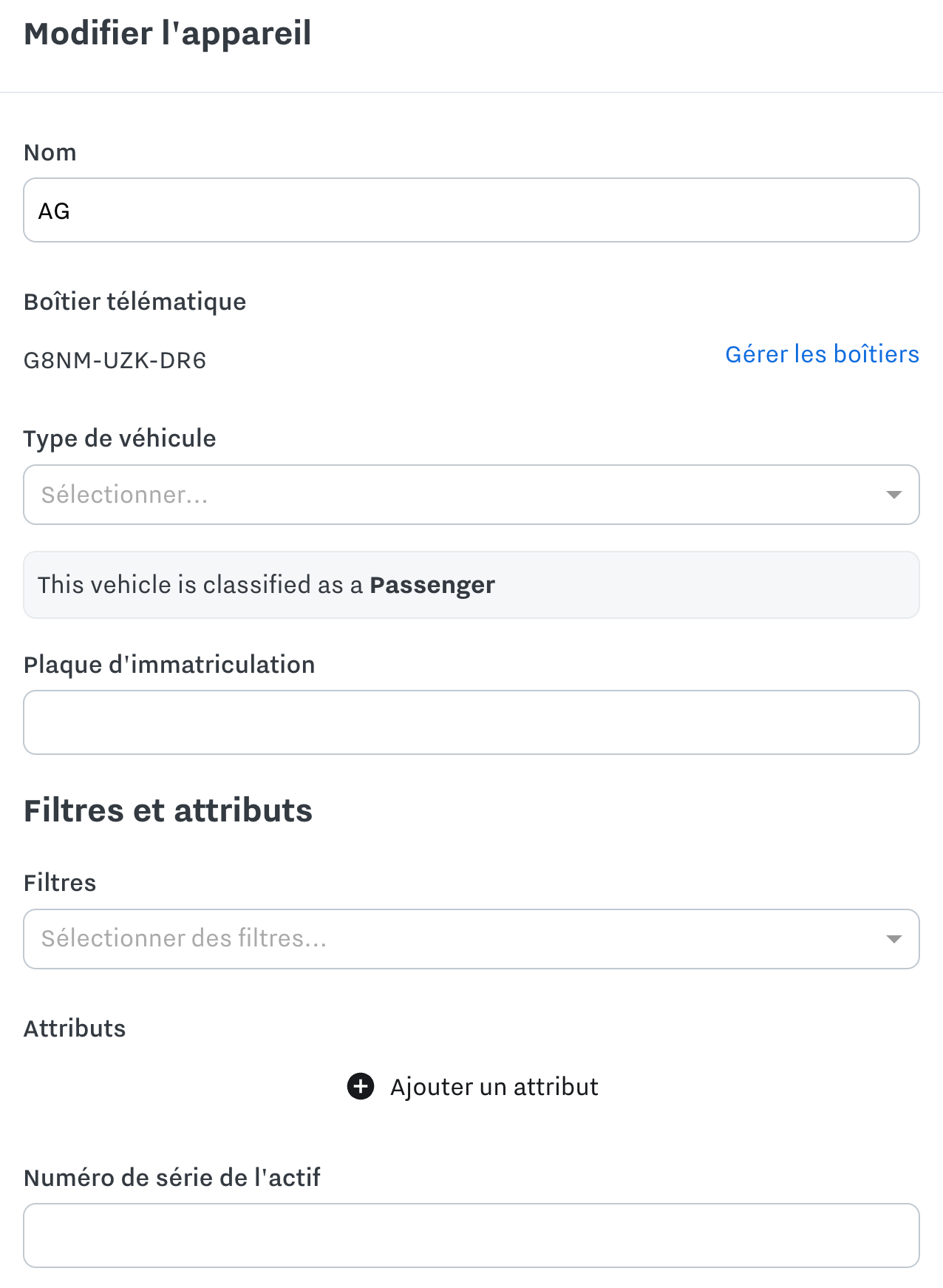Click the Filtres dropdown arrow icon
The image size is (943, 1288).
click(x=893, y=939)
